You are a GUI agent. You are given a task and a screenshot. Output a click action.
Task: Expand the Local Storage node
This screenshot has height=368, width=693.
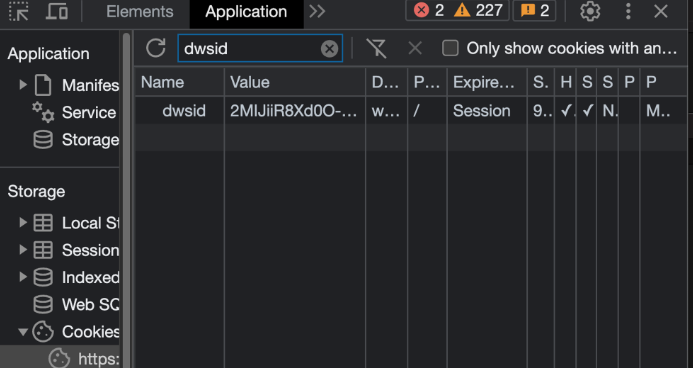click(23, 223)
